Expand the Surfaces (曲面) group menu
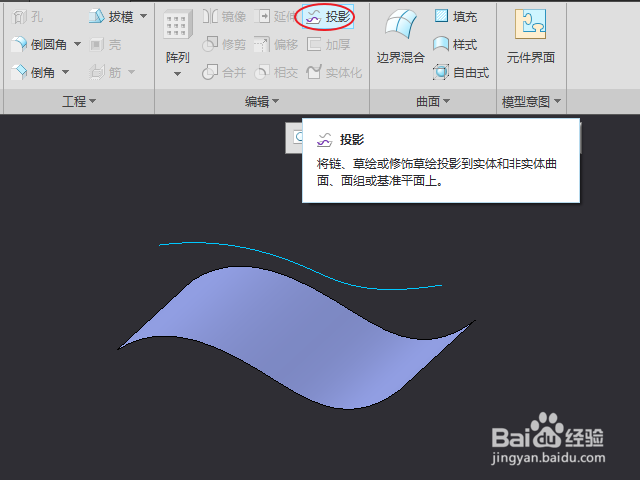Image resolution: width=640 pixels, height=480 pixels. [433, 101]
